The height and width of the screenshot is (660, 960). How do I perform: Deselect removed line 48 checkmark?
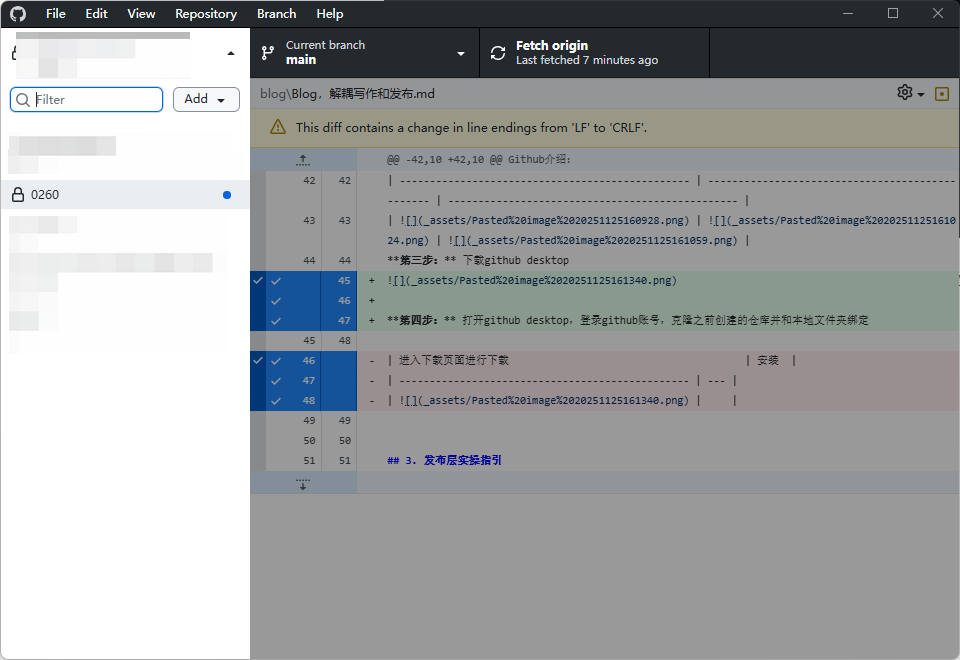tap(276, 401)
